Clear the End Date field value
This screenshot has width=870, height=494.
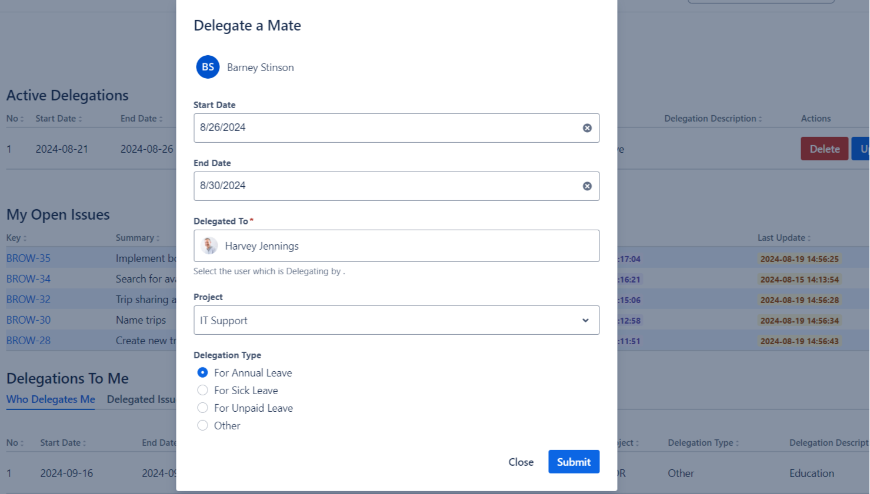tap(587, 186)
